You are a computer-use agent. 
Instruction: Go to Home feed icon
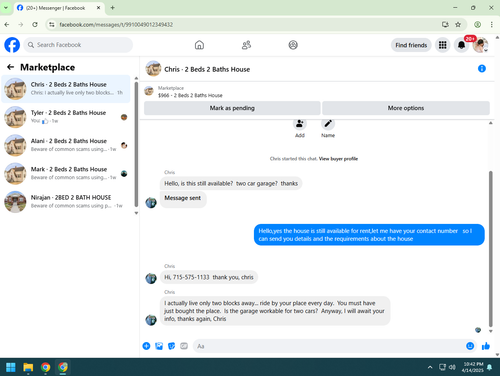(199, 45)
